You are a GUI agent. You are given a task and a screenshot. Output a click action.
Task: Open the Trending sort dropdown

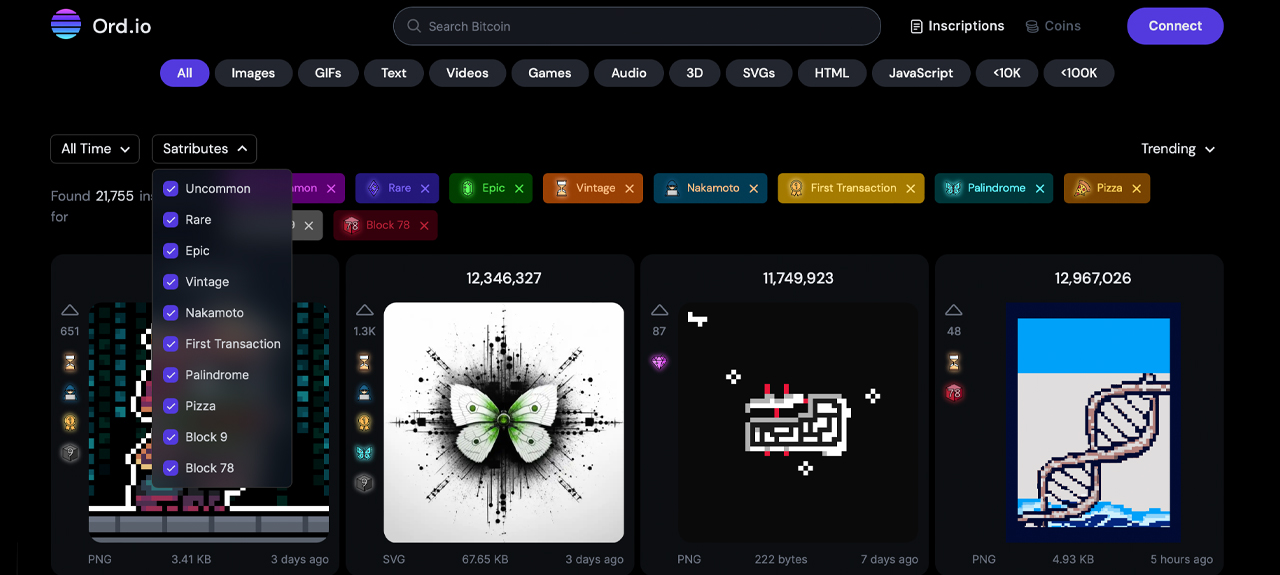[x=1178, y=149]
